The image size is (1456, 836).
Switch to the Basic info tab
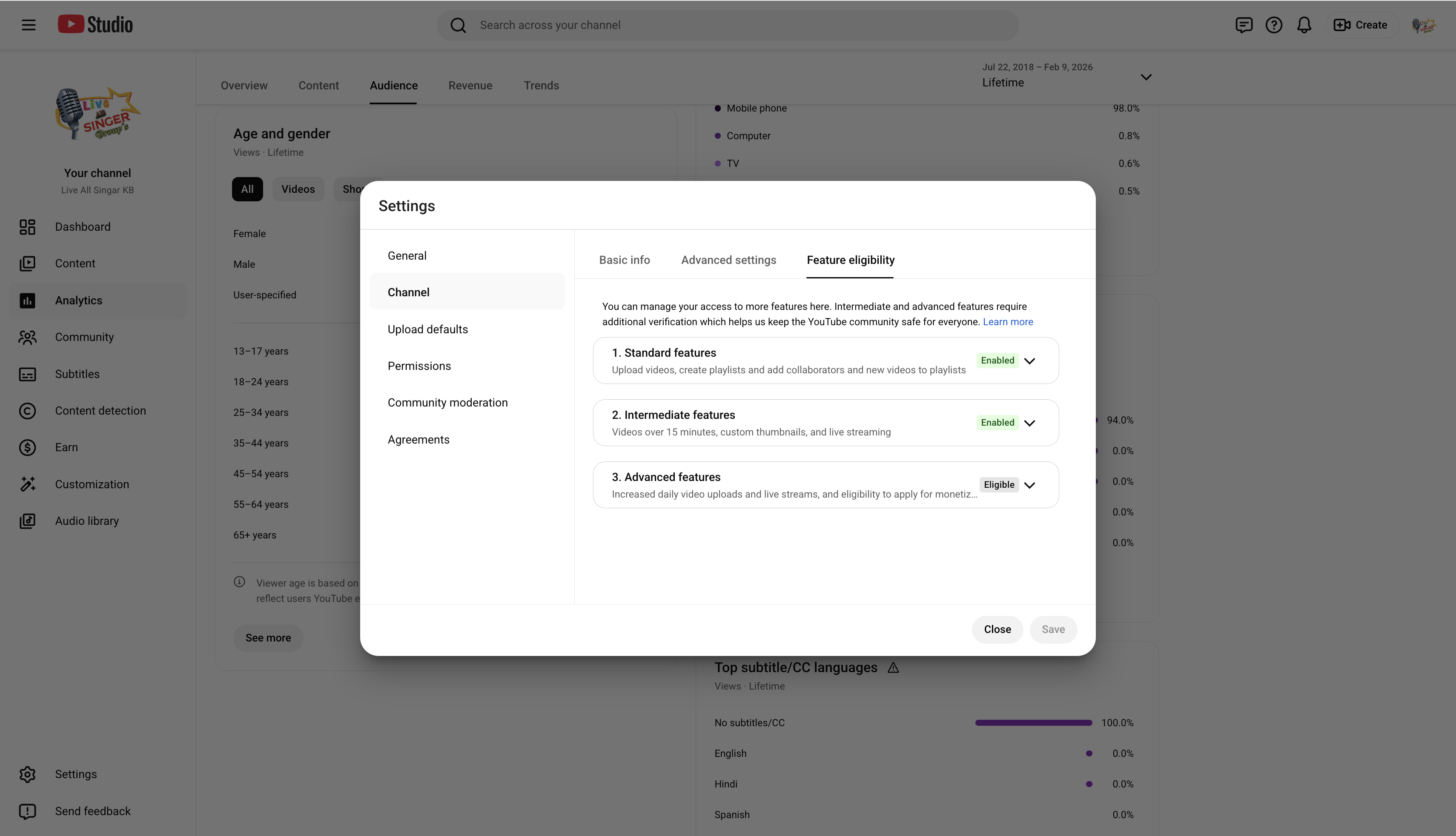[x=625, y=260]
